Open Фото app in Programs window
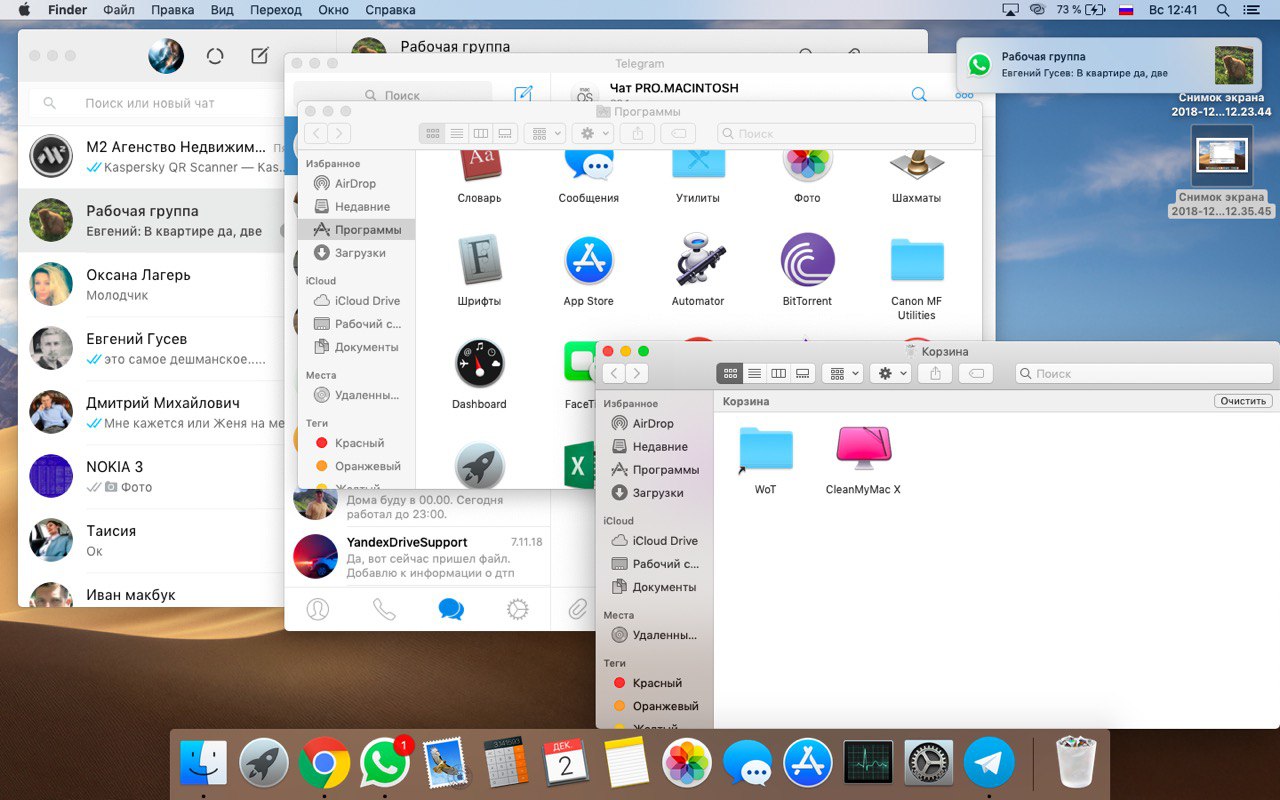Screen dimensions: 1280x800 point(807,165)
